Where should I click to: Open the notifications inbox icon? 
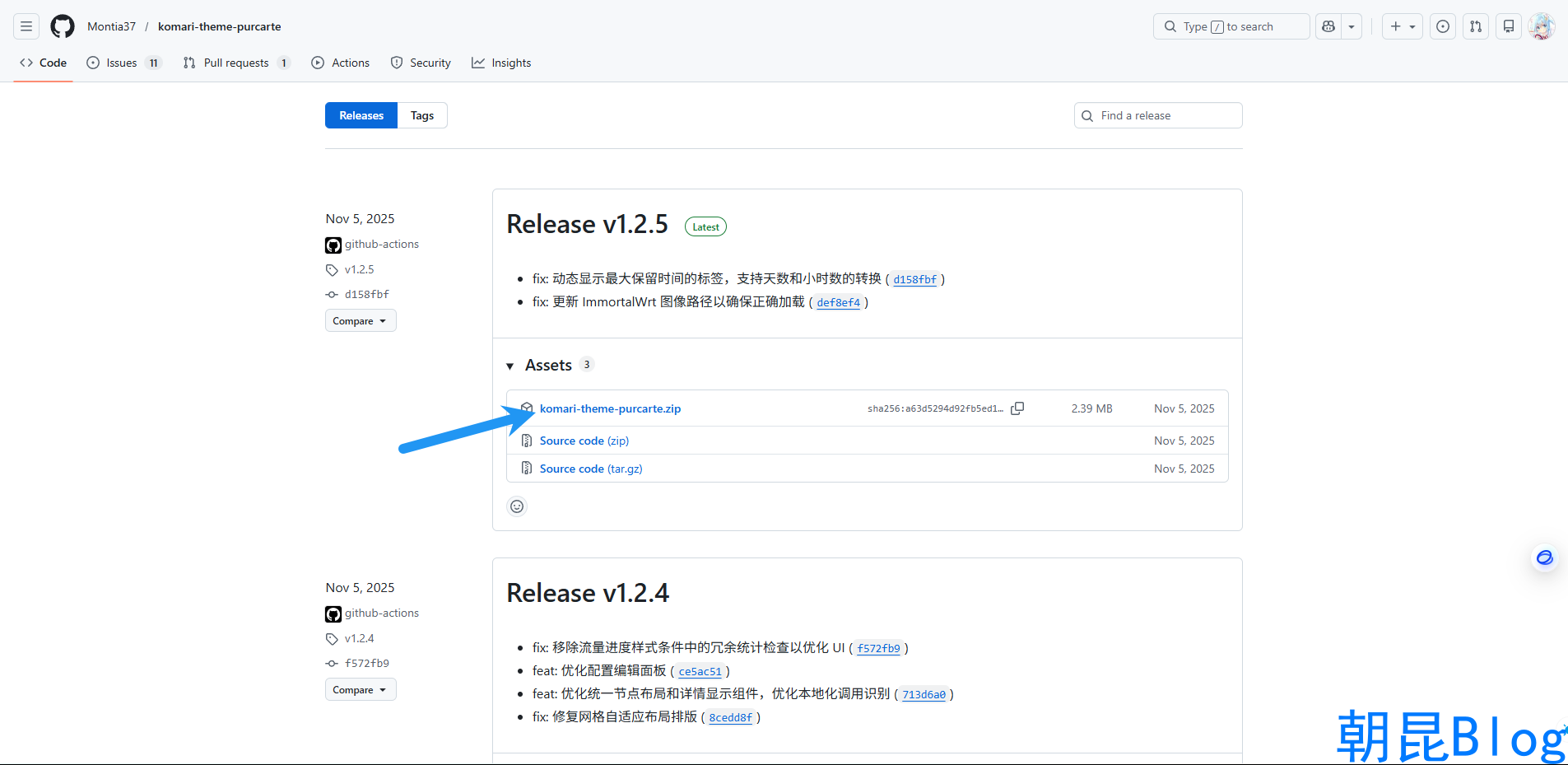coord(1509,26)
